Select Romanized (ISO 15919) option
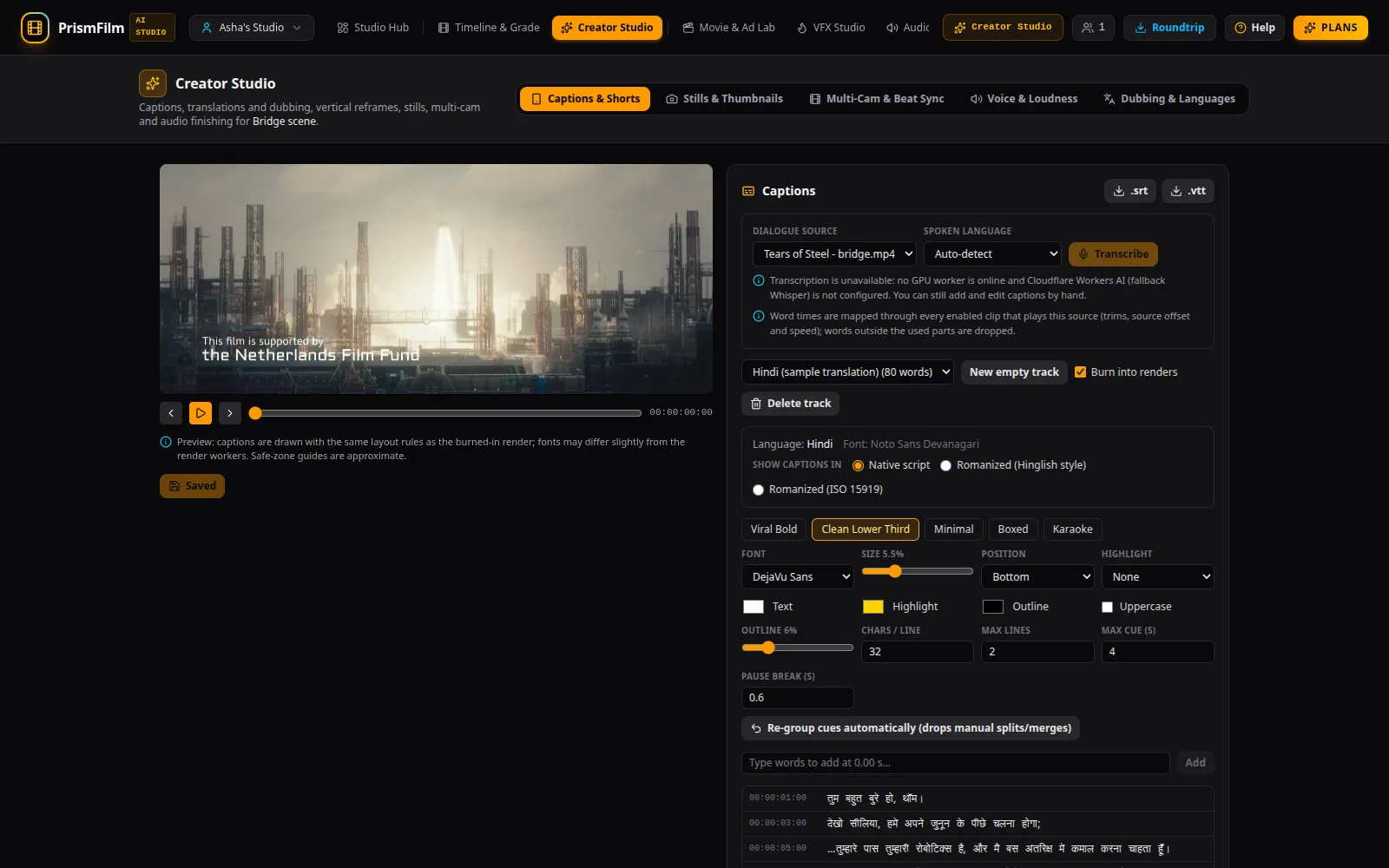Screen dimensions: 1389x868 tap(758, 490)
